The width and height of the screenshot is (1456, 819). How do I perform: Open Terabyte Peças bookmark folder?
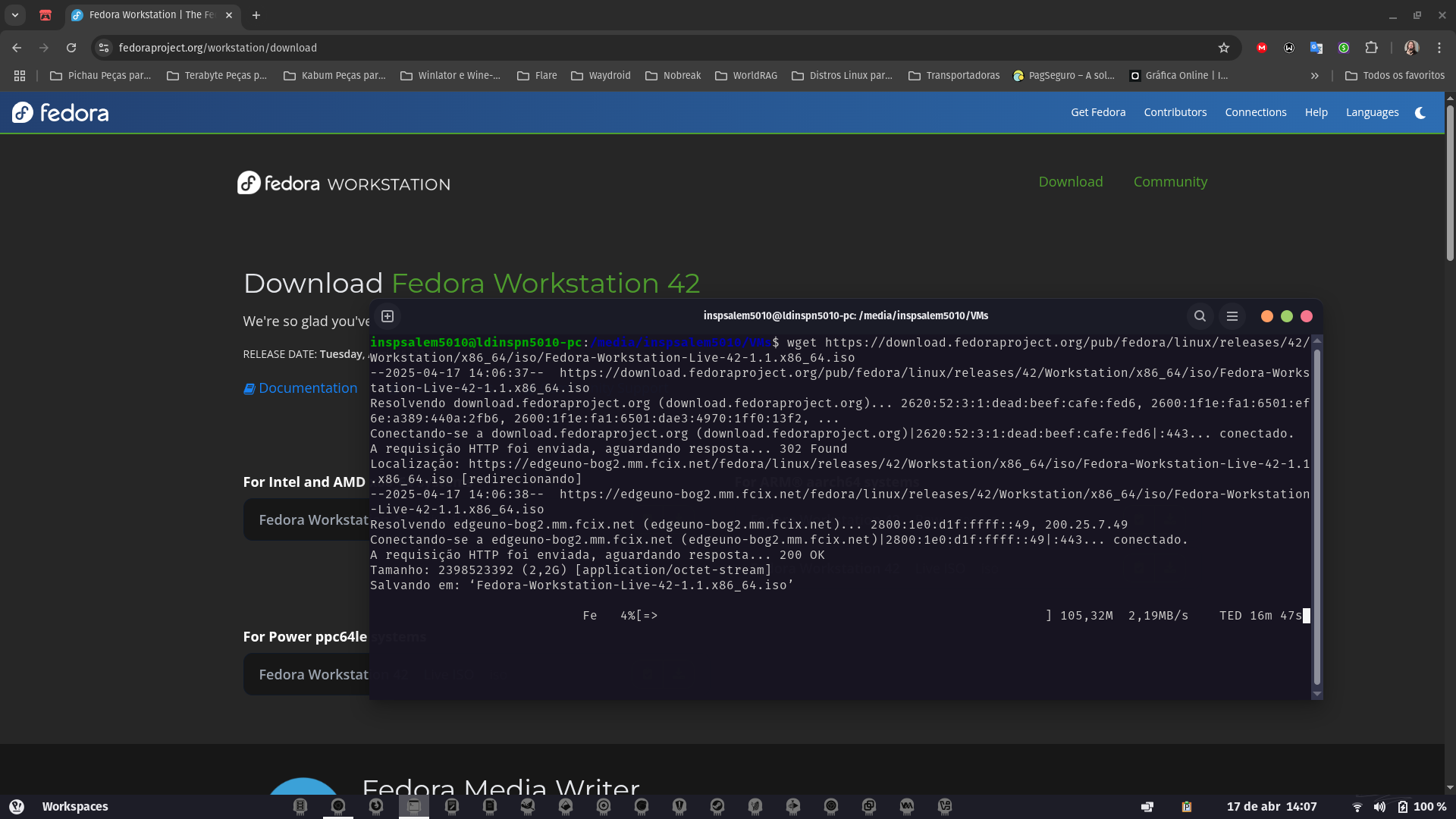(x=217, y=76)
